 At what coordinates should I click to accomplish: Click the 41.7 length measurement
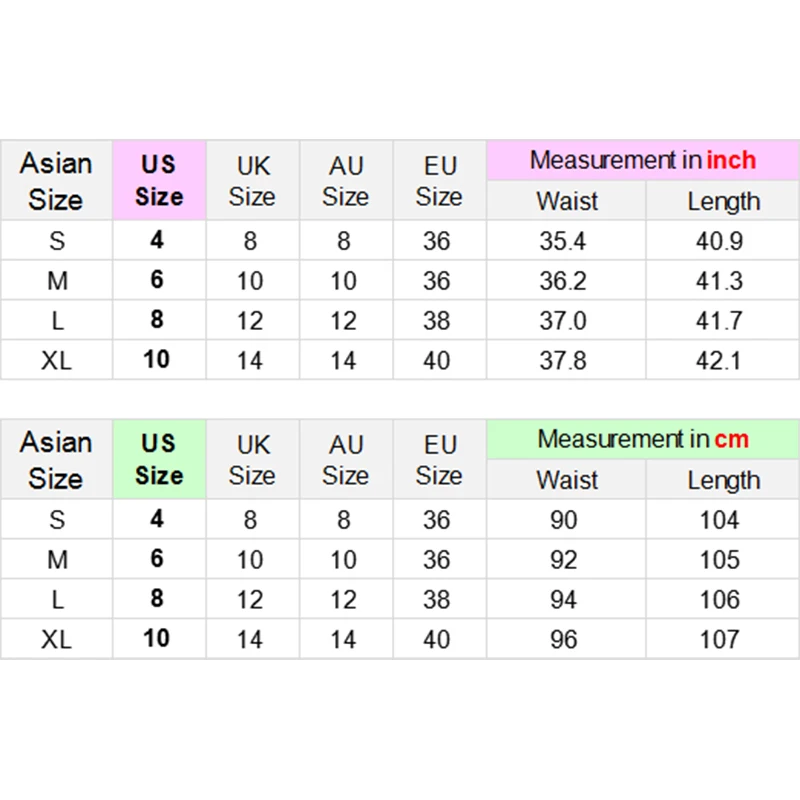click(720, 321)
